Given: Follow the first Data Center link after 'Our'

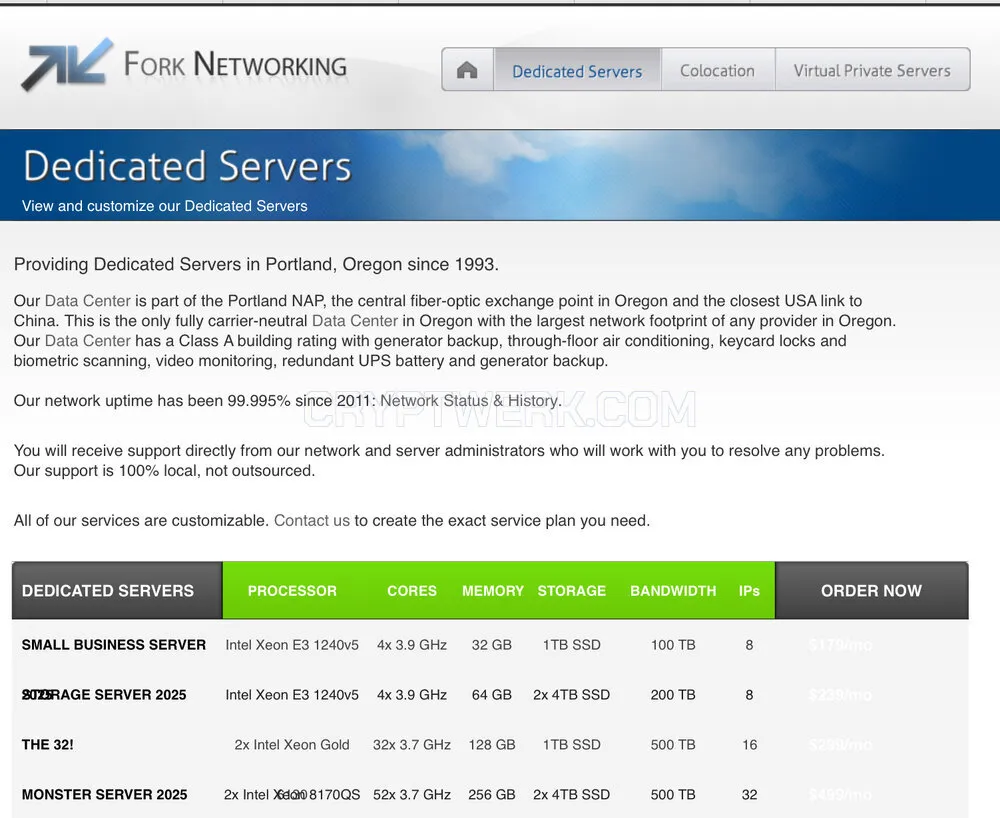Looking at the screenshot, I should [87, 301].
